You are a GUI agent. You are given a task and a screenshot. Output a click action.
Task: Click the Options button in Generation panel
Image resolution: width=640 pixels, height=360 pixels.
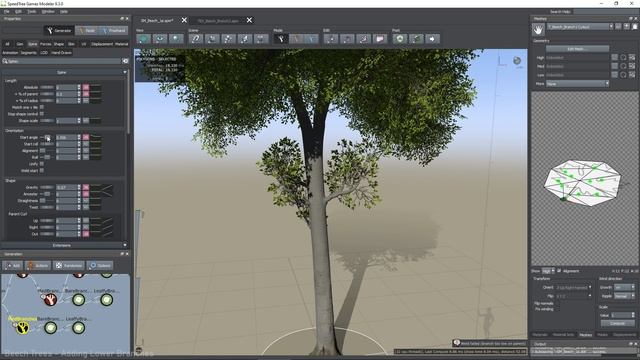[100, 265]
